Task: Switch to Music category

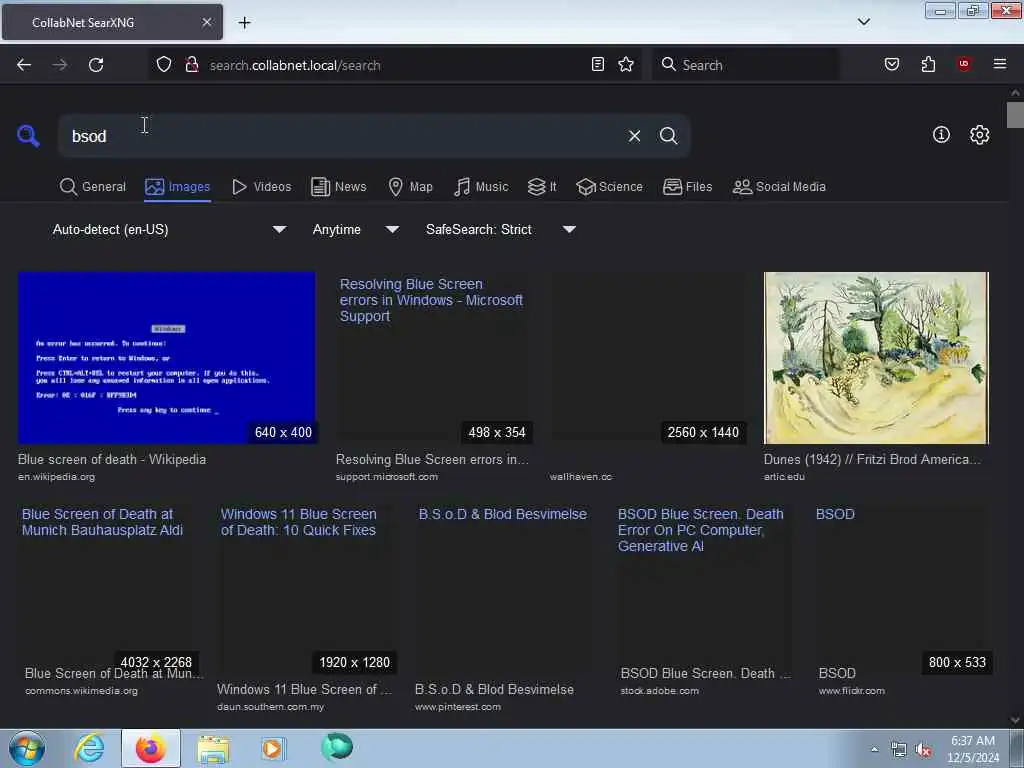Action: pos(481,187)
